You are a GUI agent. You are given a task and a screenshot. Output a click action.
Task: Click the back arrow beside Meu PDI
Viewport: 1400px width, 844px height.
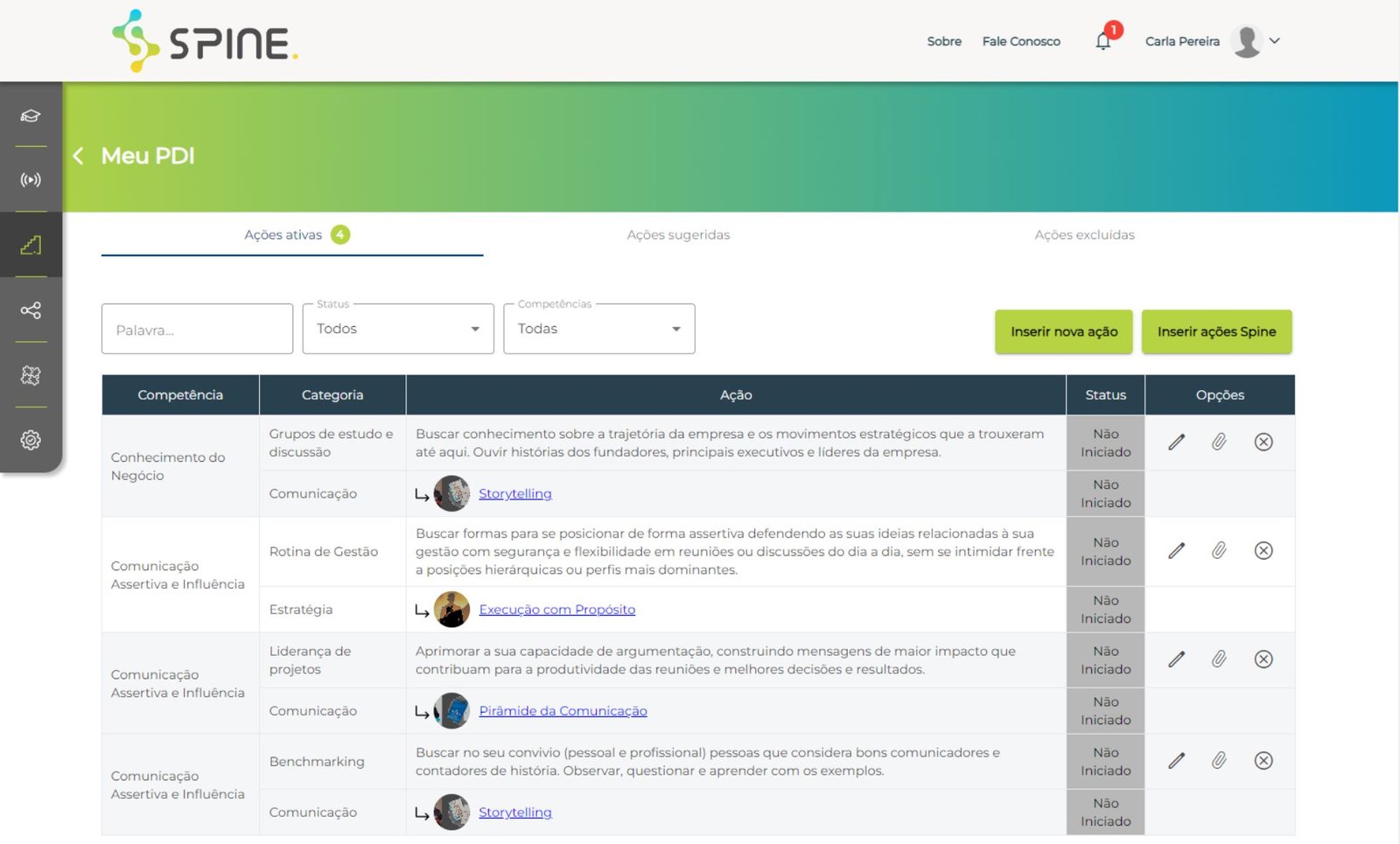[79, 156]
